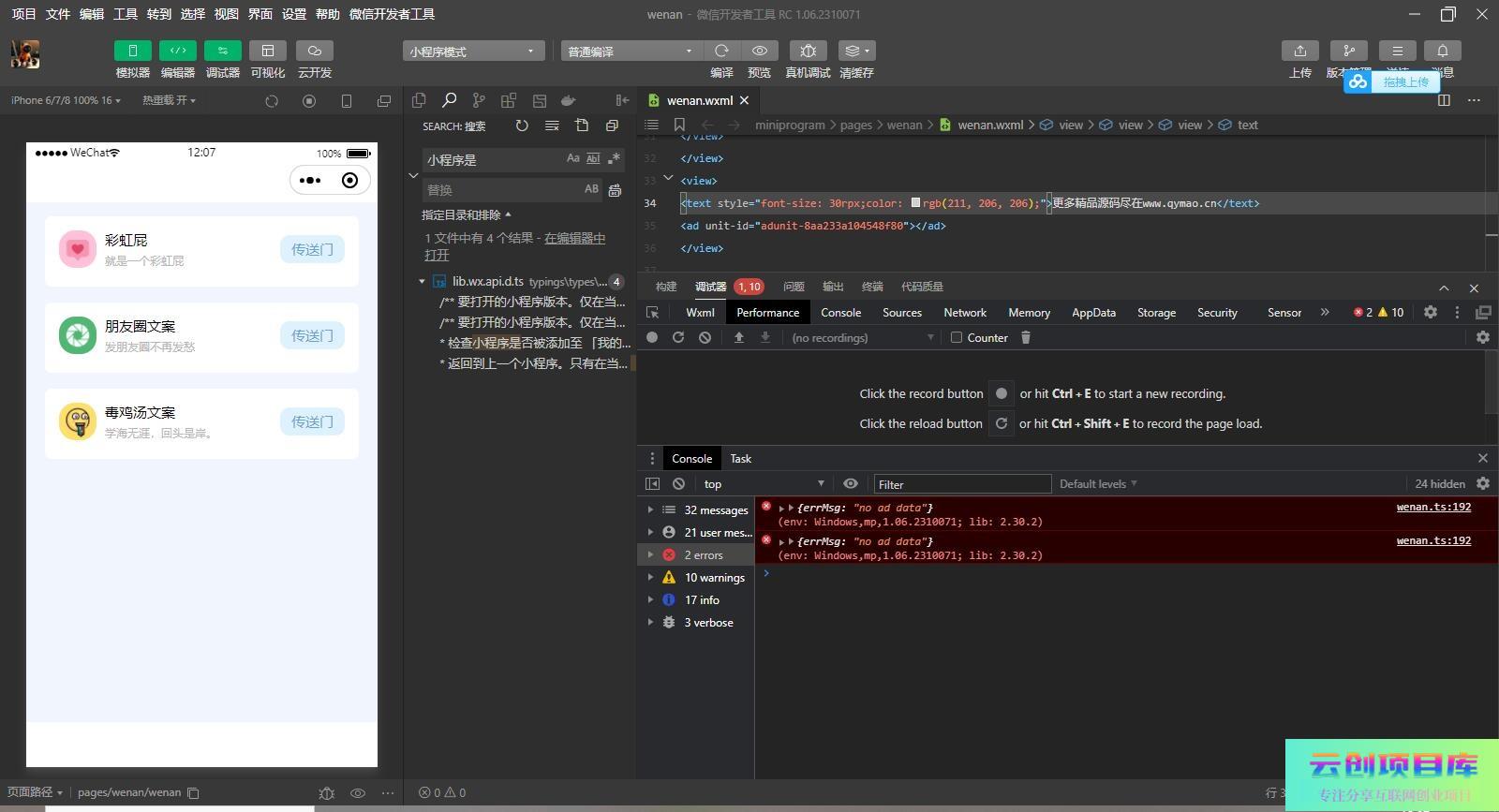This screenshot has width=1499, height=812.
Task: Click the 上传 upload icon
Action: [x=1299, y=51]
